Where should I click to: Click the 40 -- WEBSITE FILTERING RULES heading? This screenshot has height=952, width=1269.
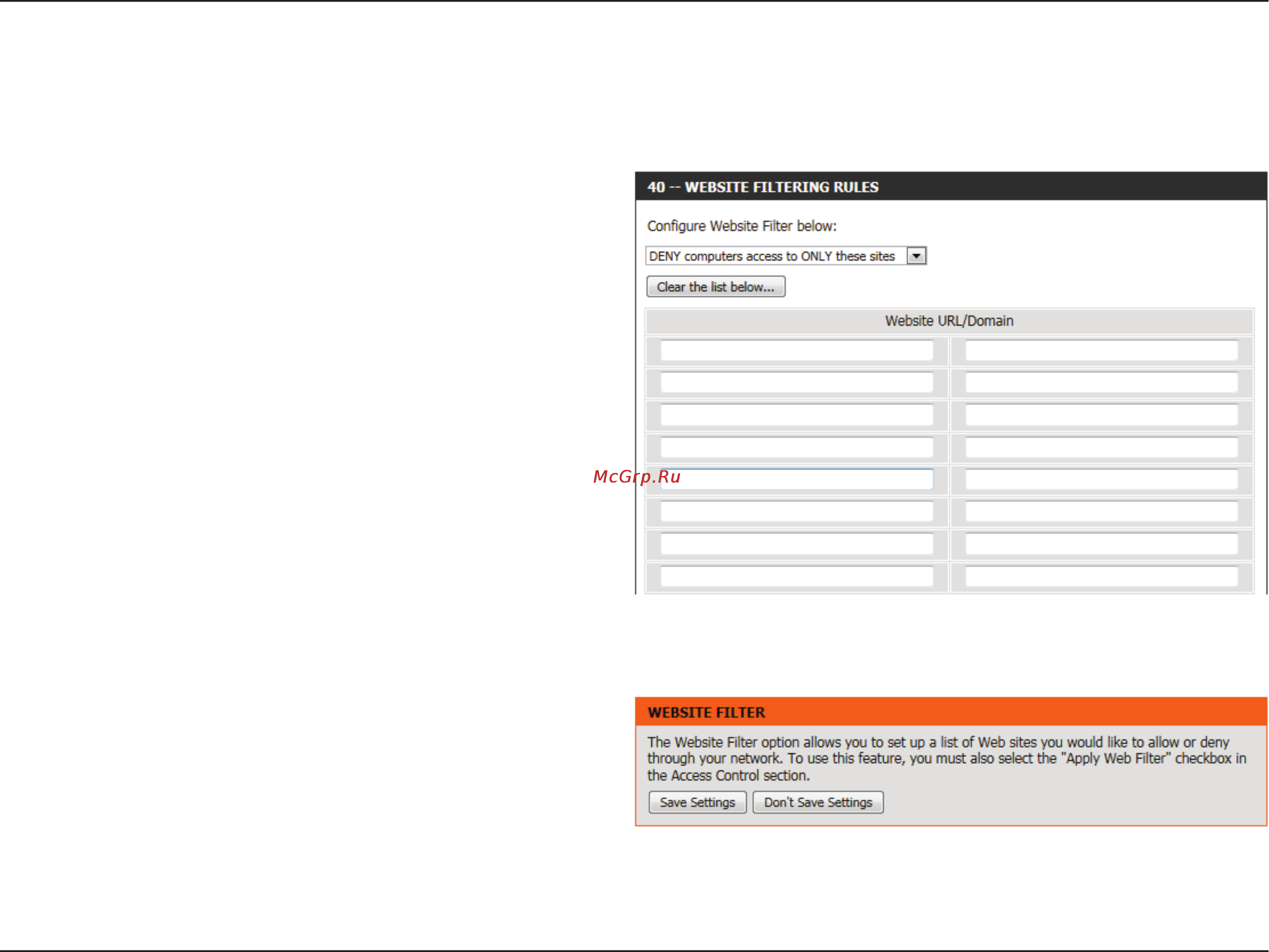(762, 187)
